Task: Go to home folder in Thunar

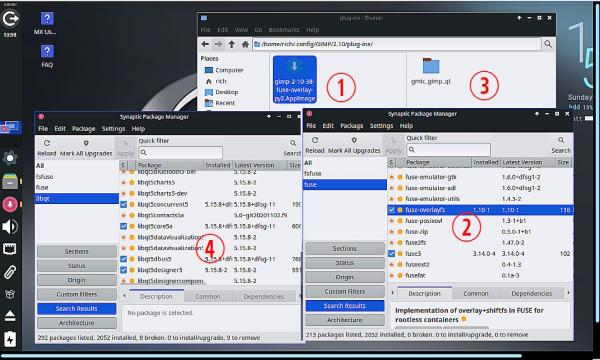Action: click(x=245, y=44)
